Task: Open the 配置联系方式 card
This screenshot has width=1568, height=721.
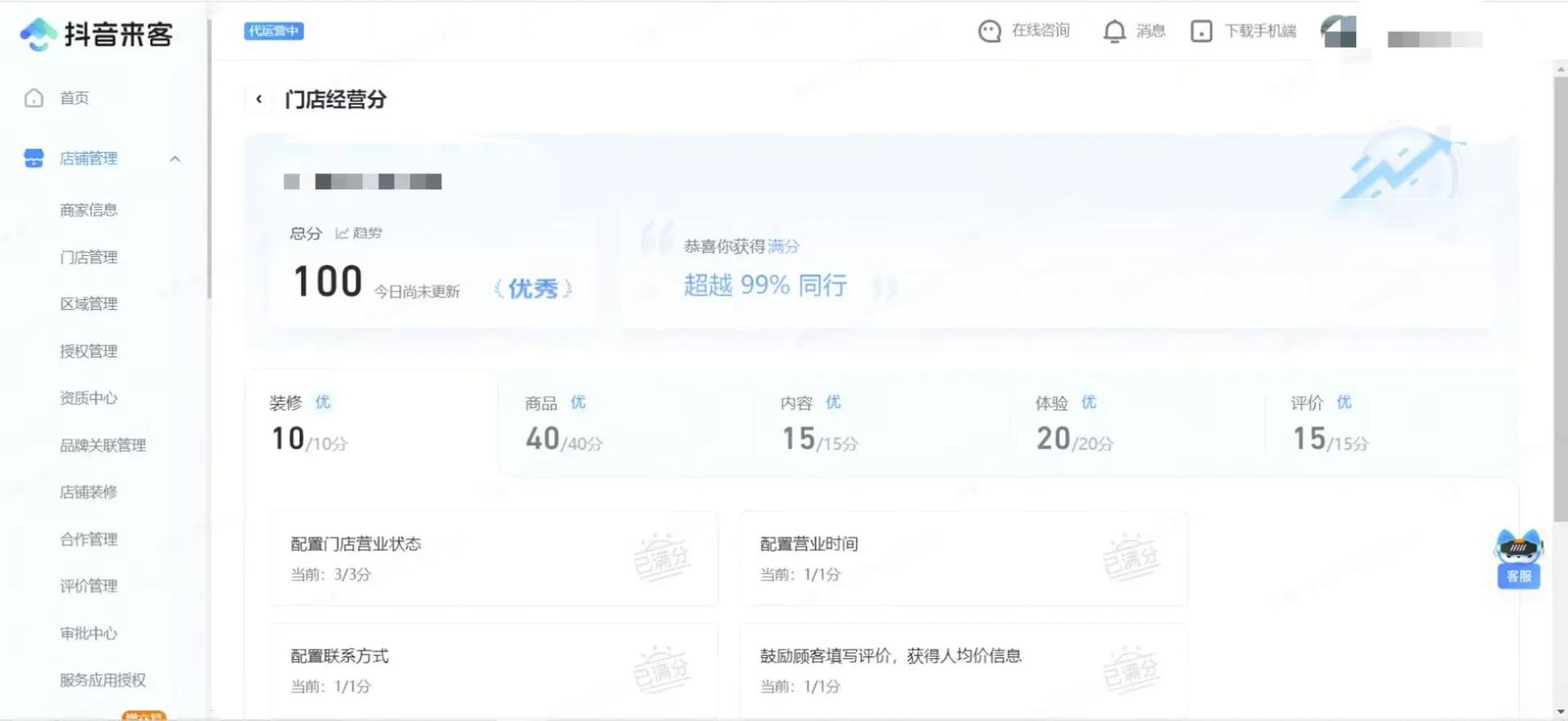Action: click(x=494, y=671)
